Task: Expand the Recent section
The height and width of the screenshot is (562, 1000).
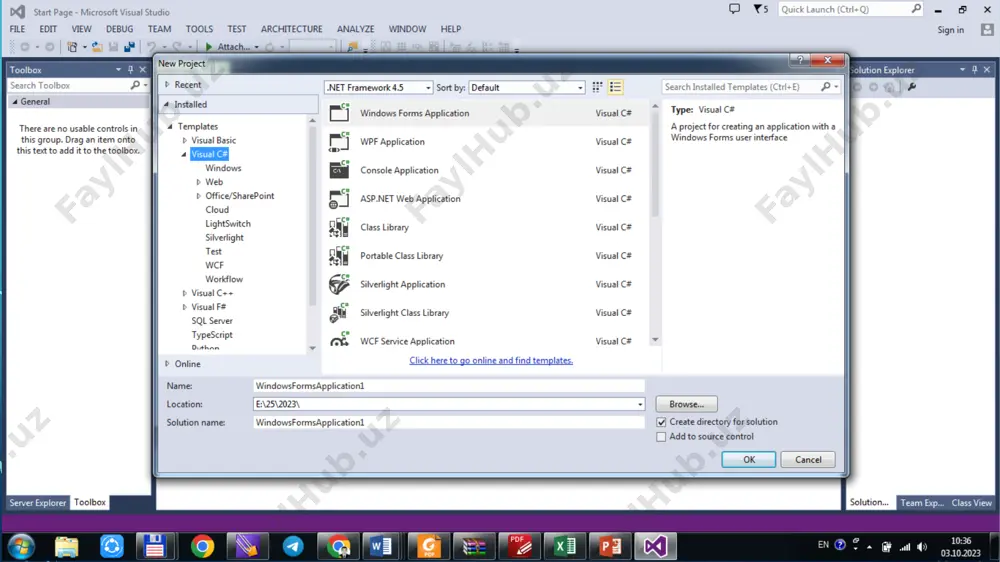Action: [167, 84]
